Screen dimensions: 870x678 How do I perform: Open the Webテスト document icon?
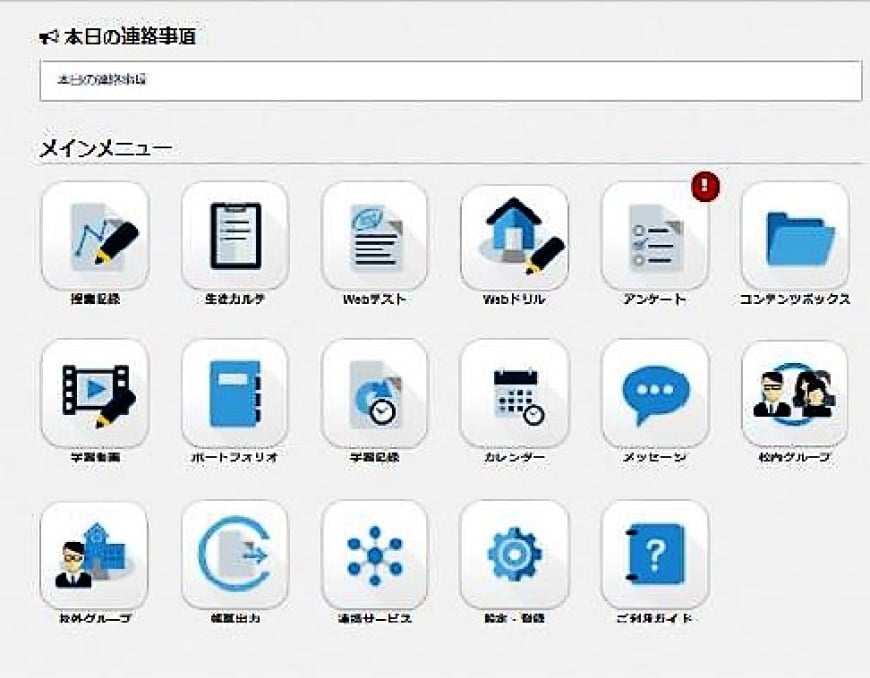pyautogui.click(x=375, y=235)
